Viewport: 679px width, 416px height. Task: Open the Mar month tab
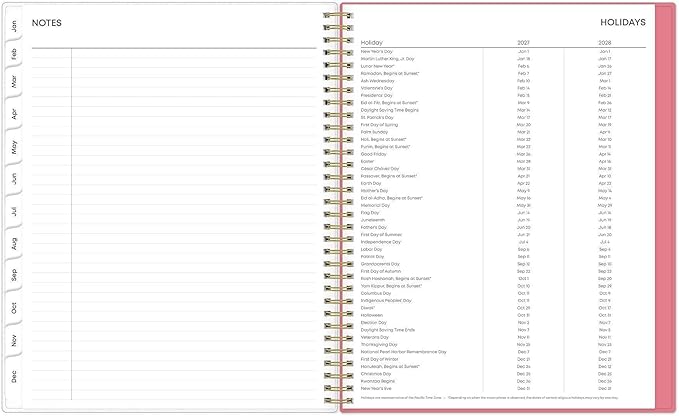(x=14, y=81)
